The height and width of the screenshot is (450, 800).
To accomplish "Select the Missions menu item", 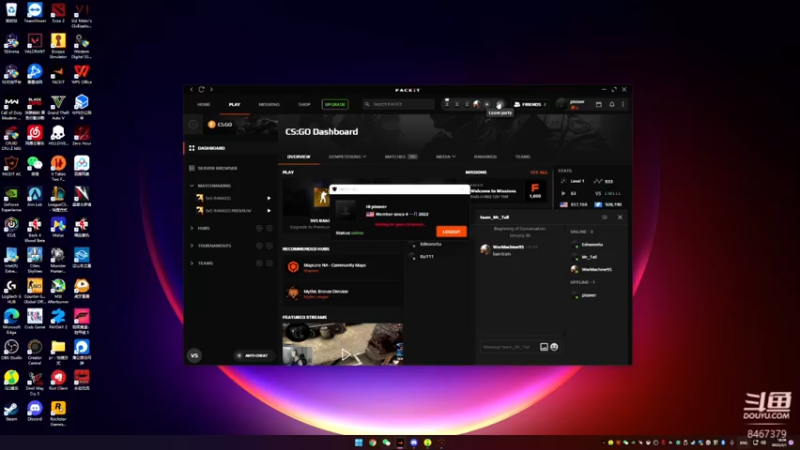I will coord(269,104).
